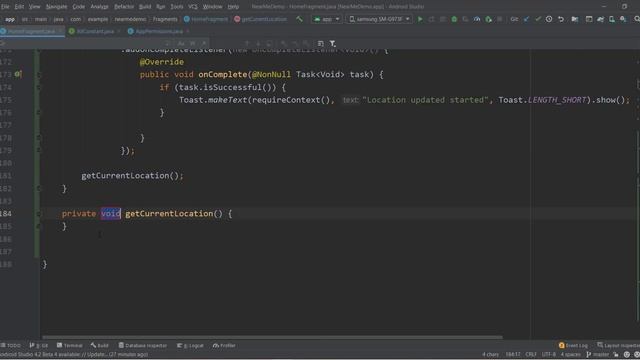
Task: Show Git history clock icon
Action: pos(549,19)
